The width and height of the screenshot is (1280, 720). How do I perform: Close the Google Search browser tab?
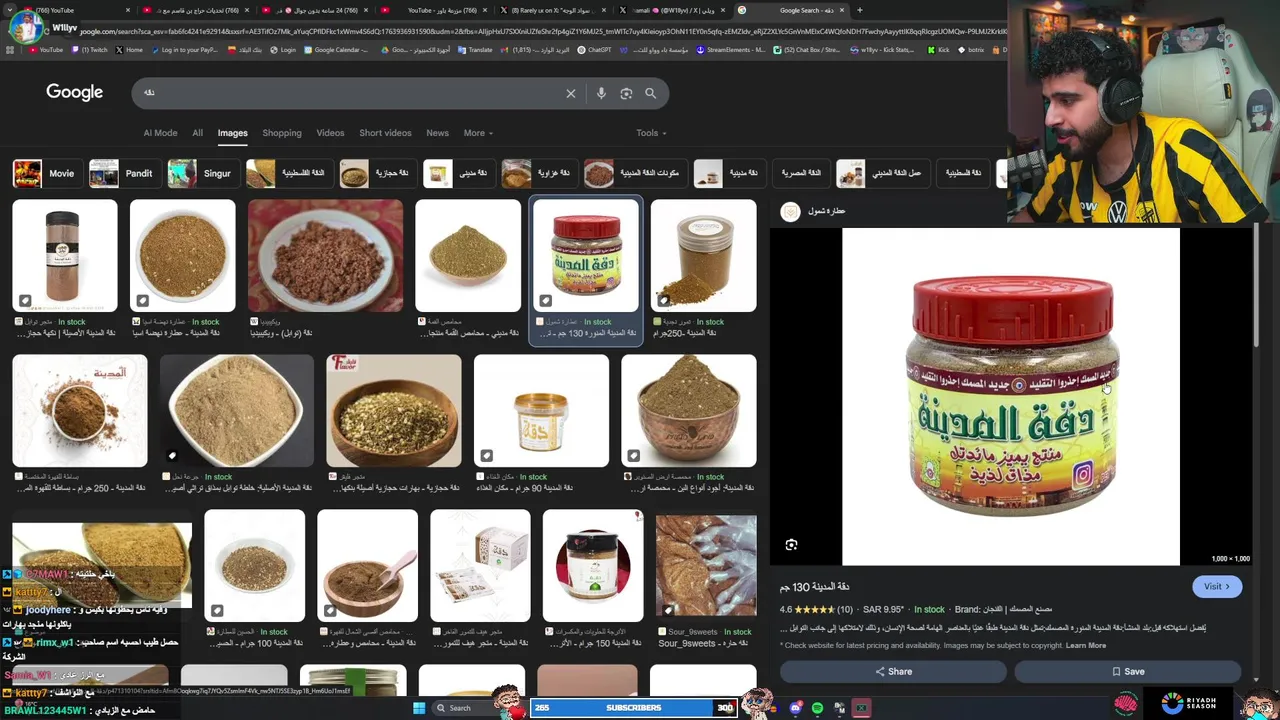coord(842,10)
